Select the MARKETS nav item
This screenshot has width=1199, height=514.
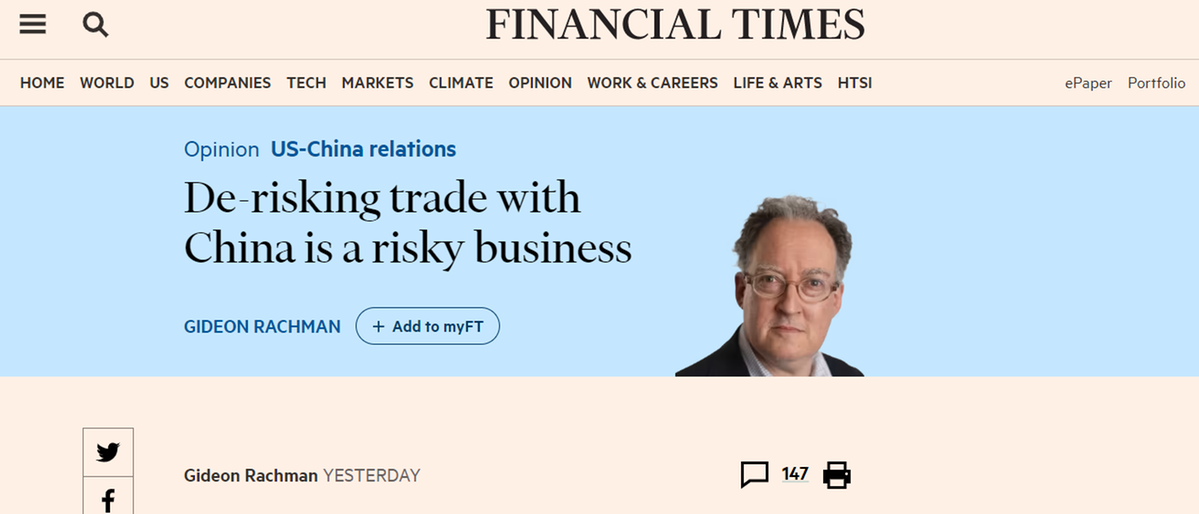(x=377, y=83)
